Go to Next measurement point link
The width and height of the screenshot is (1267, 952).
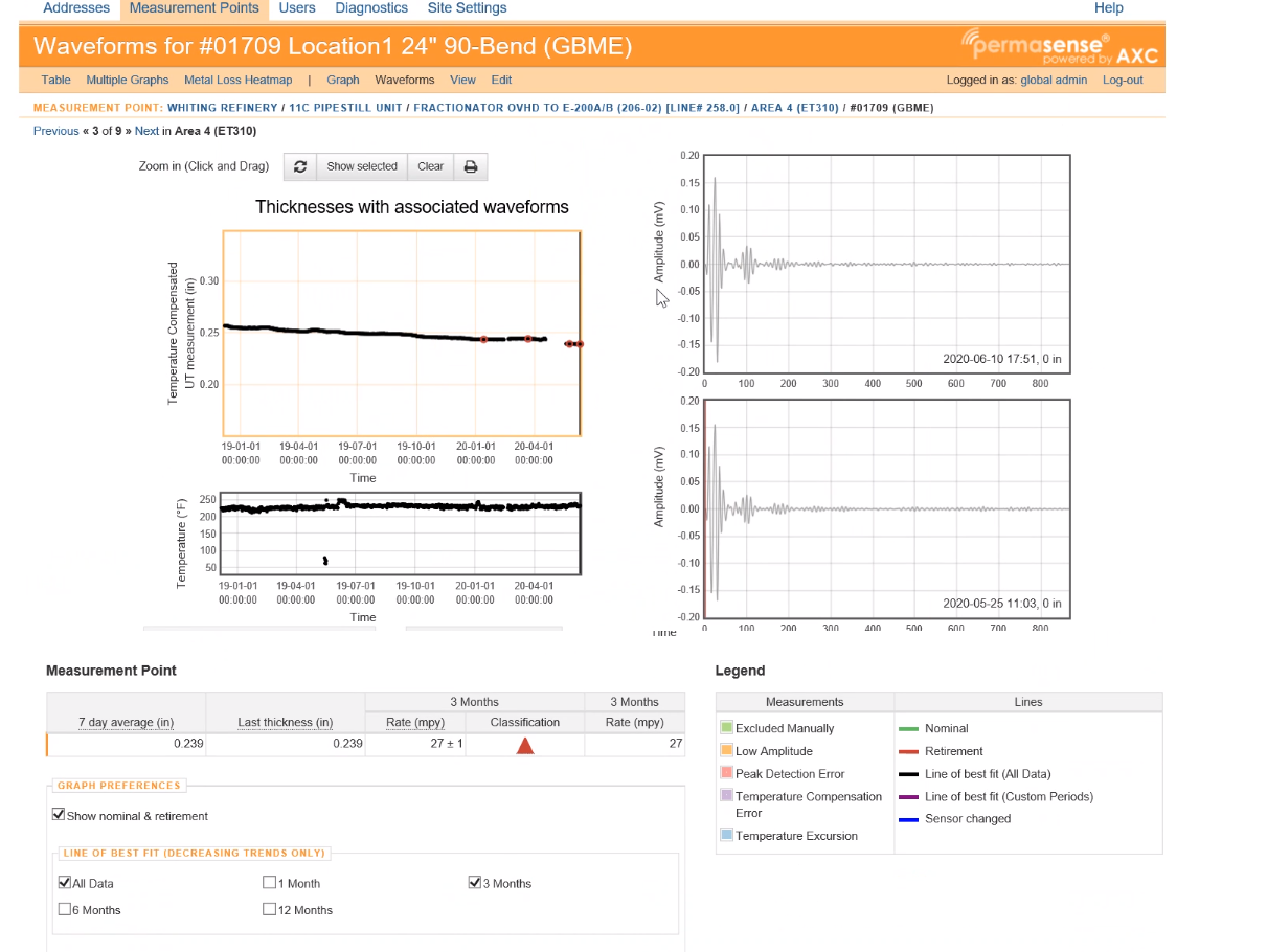[146, 131]
